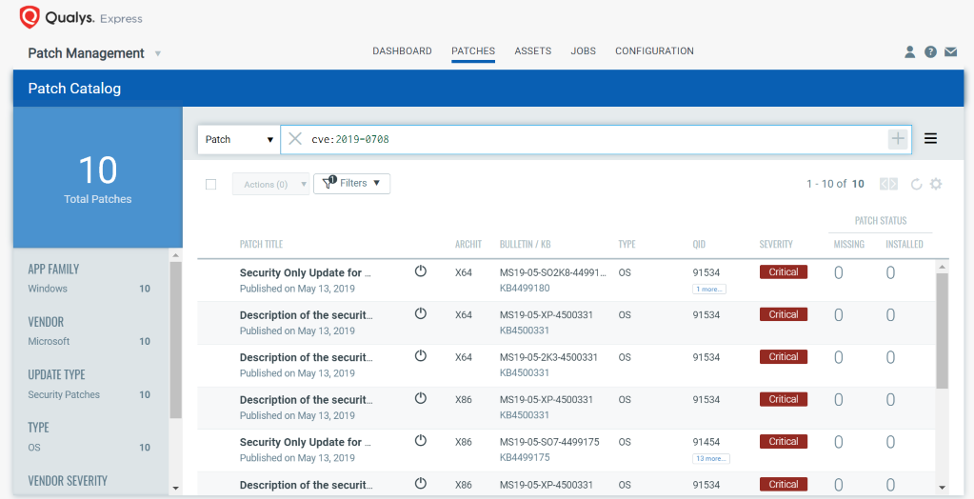Switch to the Assets tab

pos(532,51)
